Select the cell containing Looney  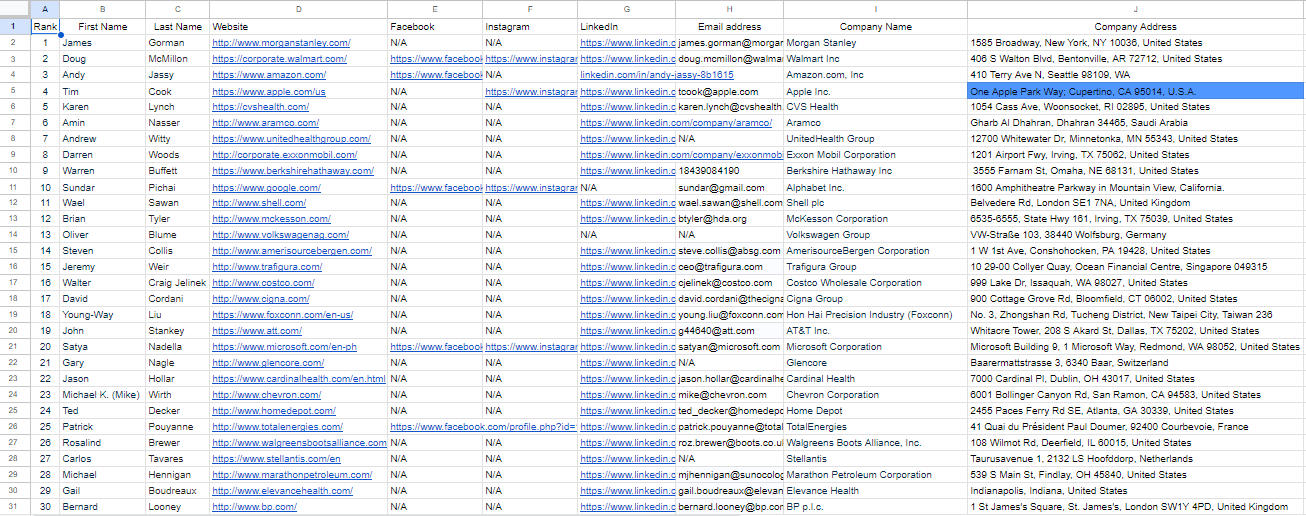pyautogui.click(x=178, y=507)
